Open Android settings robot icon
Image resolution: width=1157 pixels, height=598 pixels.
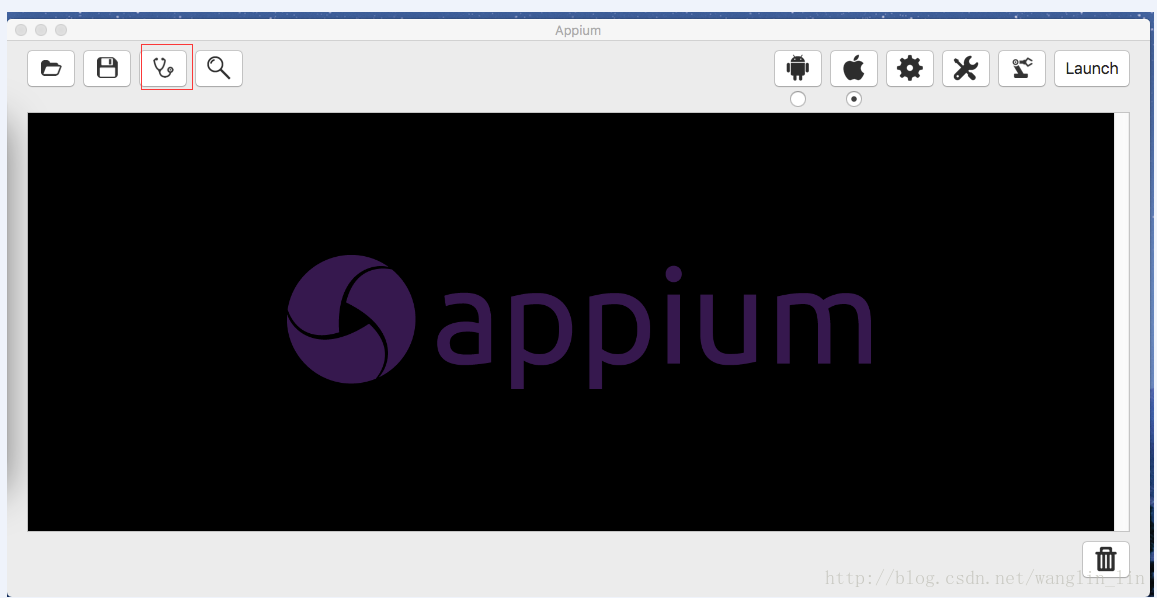pos(798,69)
